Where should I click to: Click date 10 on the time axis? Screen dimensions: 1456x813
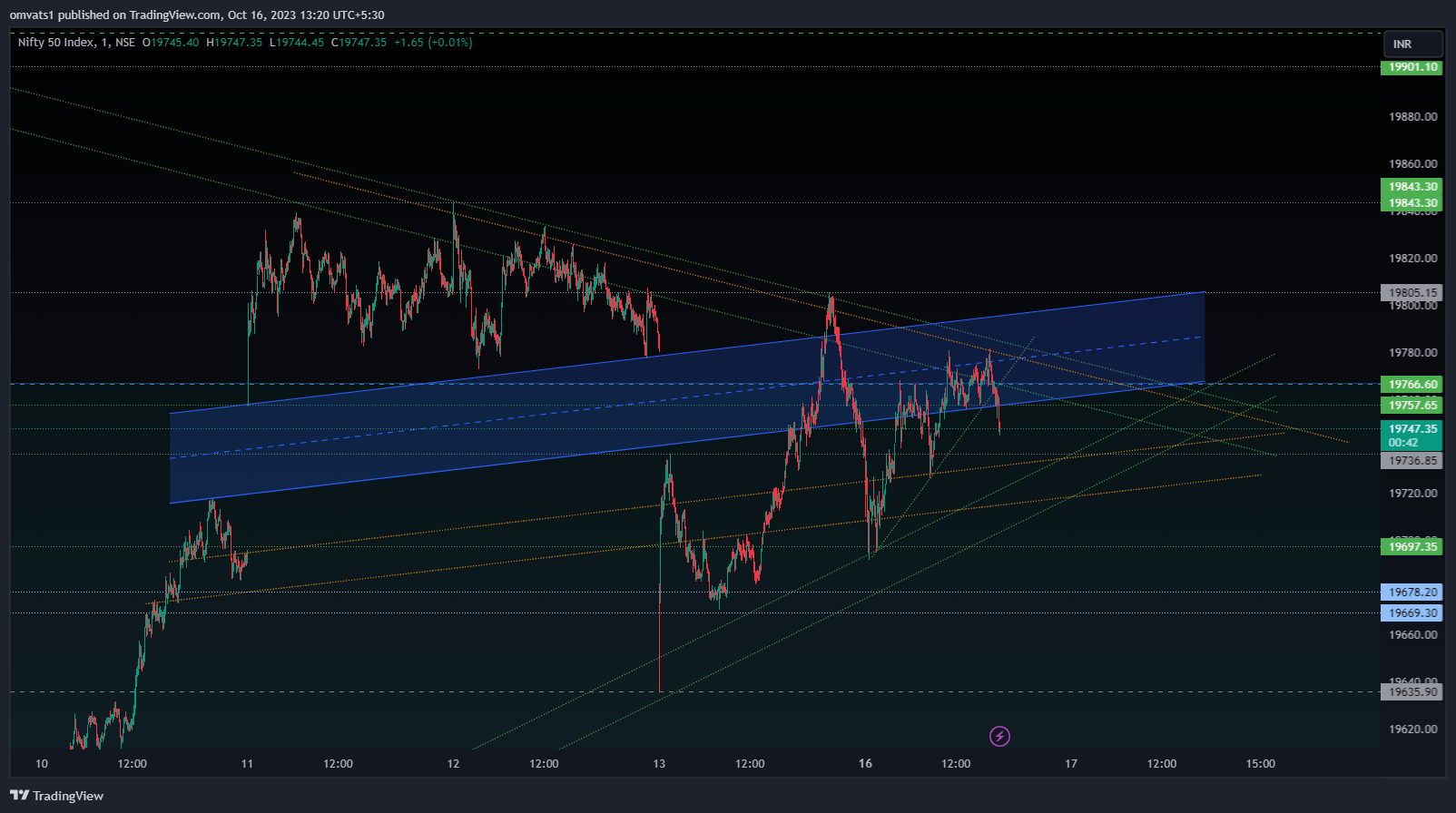pyautogui.click(x=42, y=764)
